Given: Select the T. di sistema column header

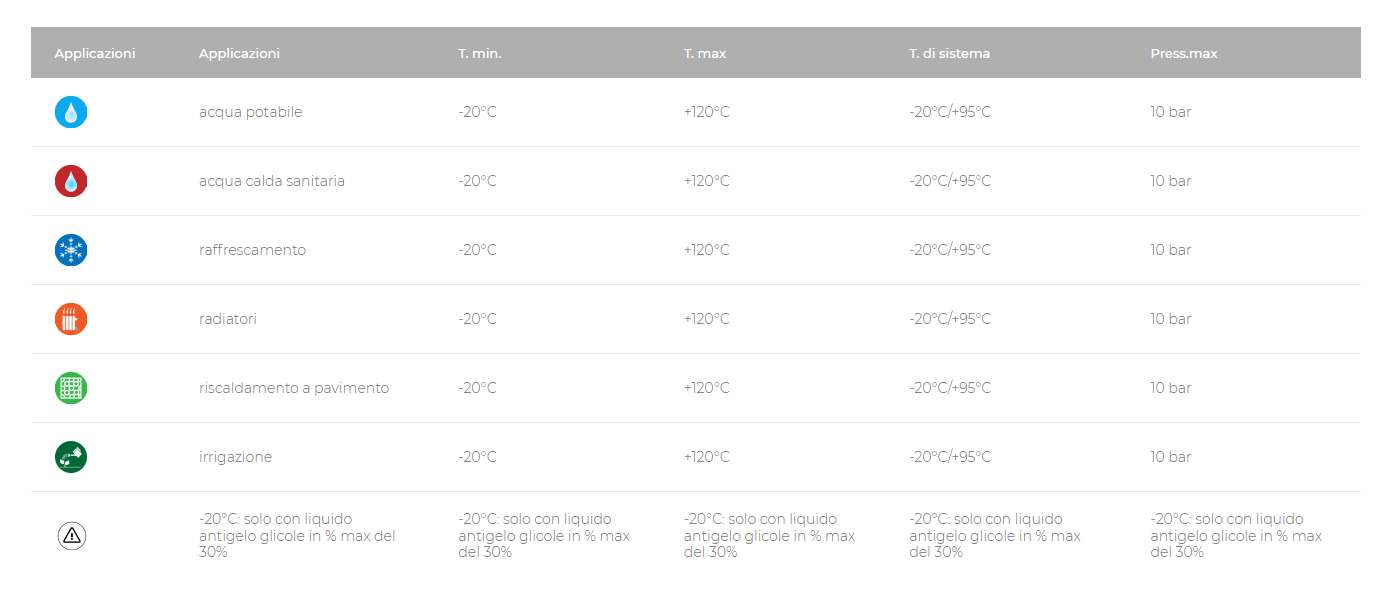Looking at the screenshot, I should (x=949, y=53).
